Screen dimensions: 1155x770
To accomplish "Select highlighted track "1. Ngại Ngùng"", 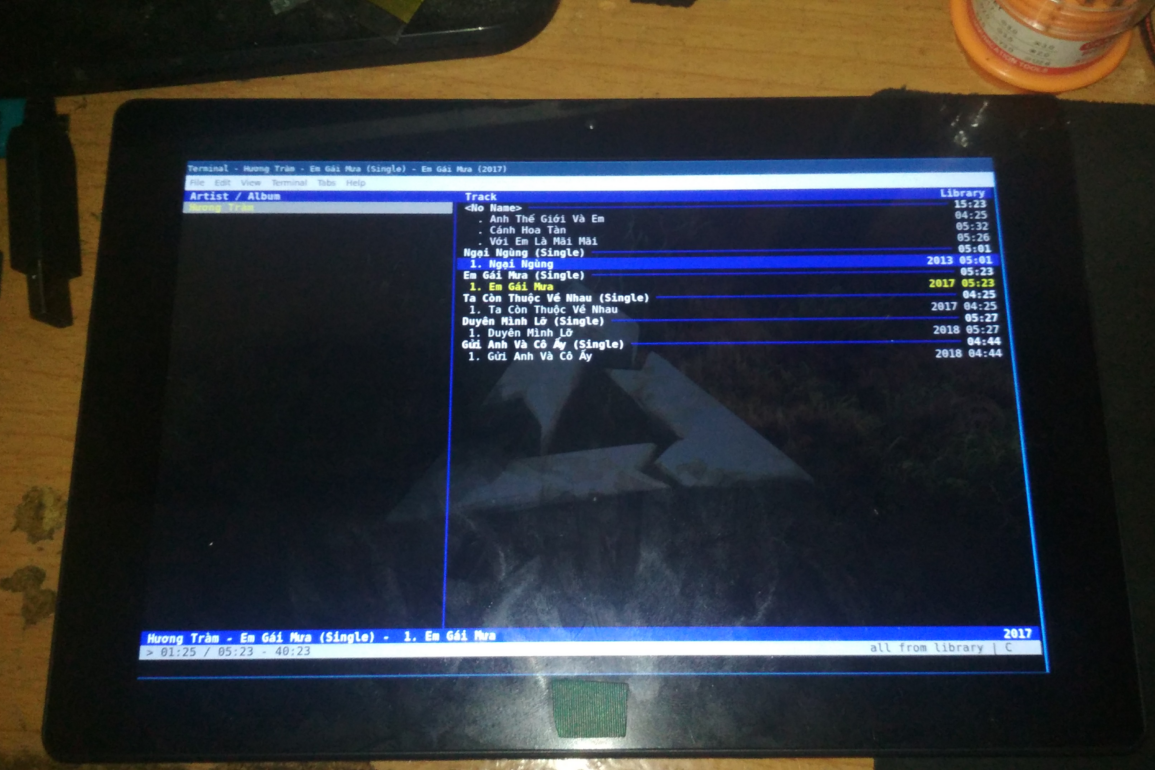I will tap(726, 263).
